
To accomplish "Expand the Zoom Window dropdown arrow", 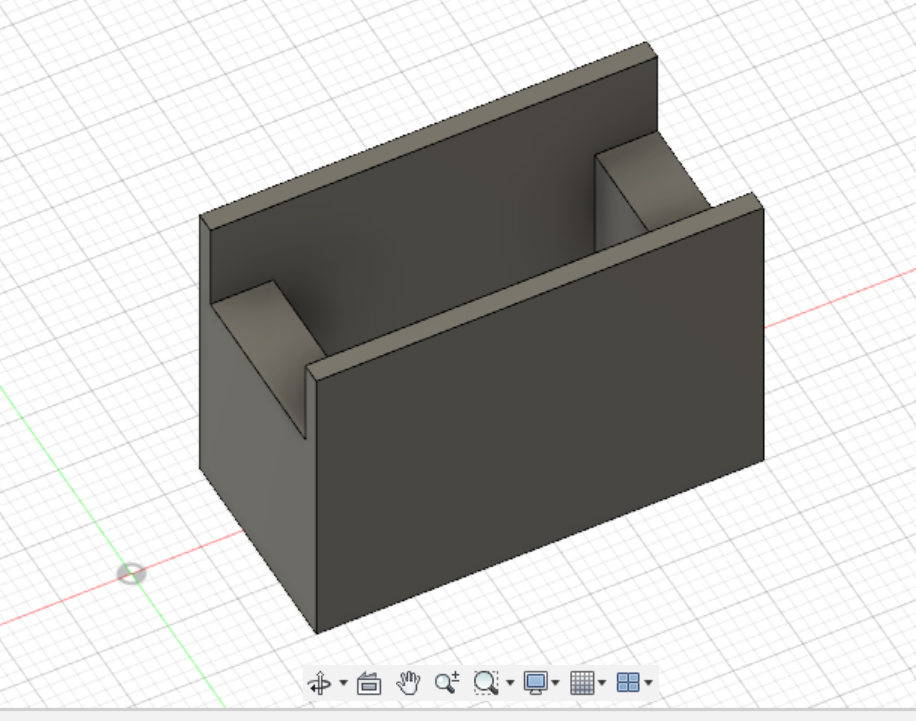I will (x=510, y=684).
